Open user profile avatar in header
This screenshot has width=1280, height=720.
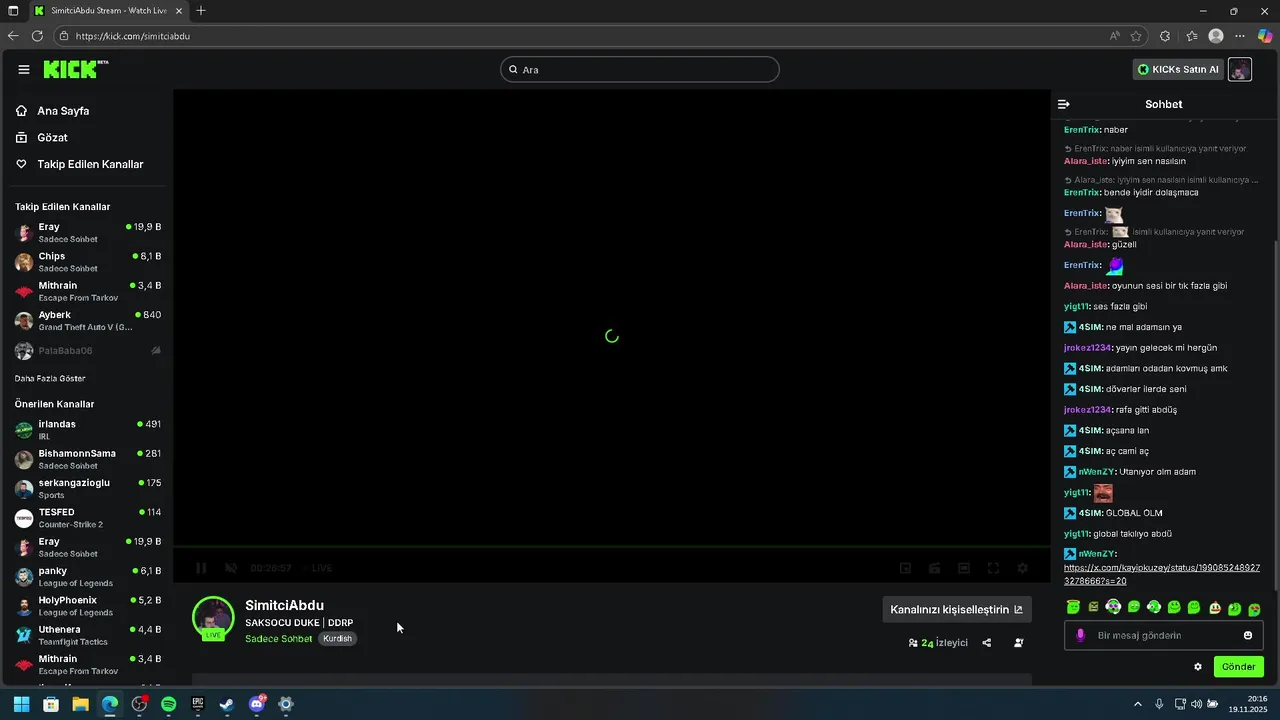(1239, 69)
